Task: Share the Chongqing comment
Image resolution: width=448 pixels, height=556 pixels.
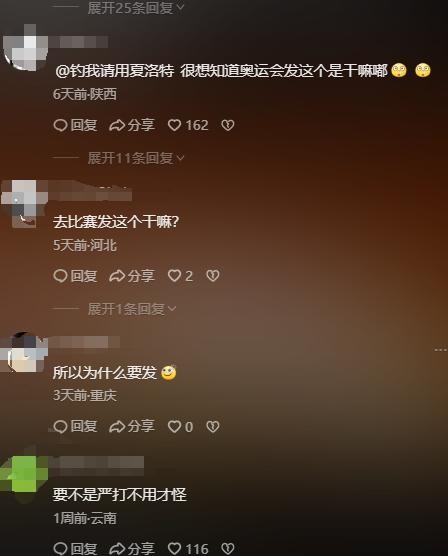Action: coord(132,426)
